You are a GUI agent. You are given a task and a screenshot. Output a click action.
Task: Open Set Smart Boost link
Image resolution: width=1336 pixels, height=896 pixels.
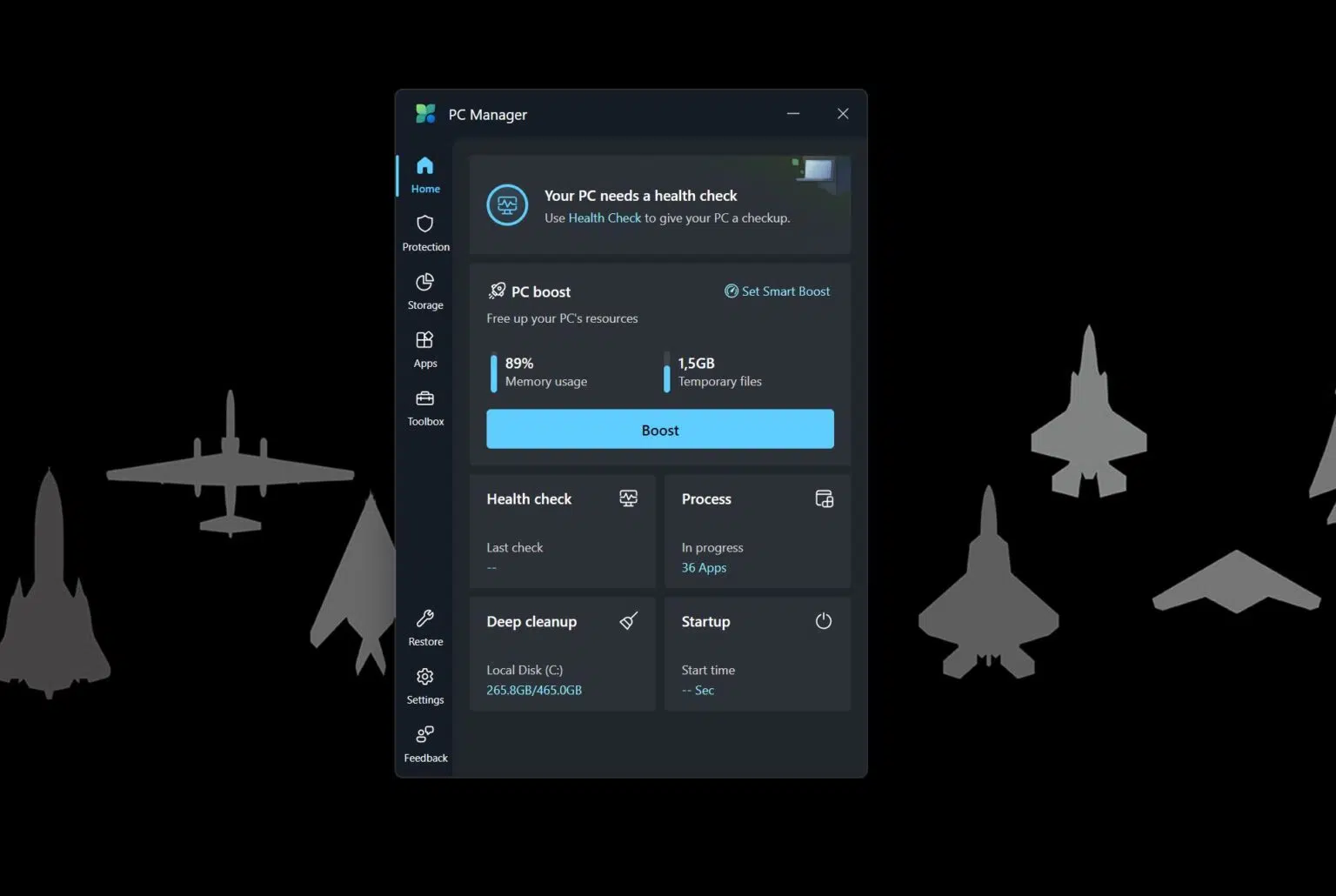pyautogui.click(x=778, y=291)
